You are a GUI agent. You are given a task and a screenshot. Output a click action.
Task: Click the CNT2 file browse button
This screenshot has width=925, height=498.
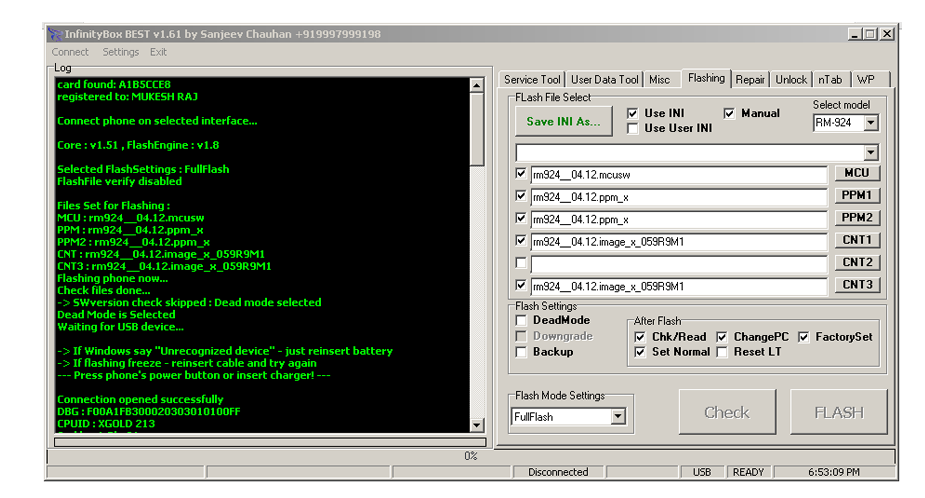click(857, 262)
